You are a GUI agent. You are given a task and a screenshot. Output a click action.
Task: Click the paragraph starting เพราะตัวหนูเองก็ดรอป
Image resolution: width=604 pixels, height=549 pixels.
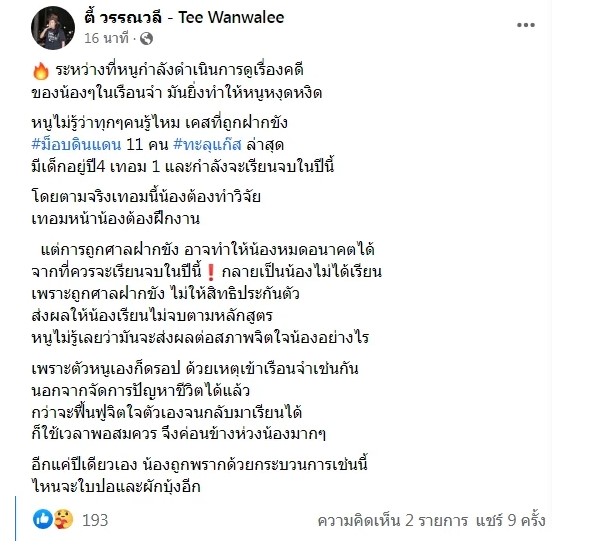pyautogui.click(x=195, y=401)
